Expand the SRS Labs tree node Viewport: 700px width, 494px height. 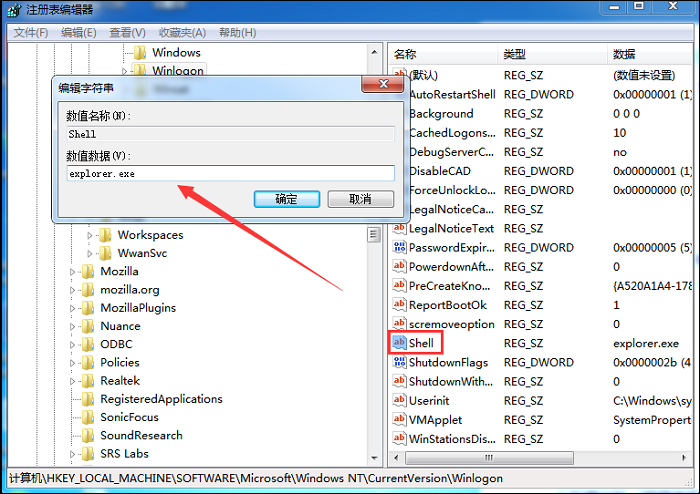point(72,454)
